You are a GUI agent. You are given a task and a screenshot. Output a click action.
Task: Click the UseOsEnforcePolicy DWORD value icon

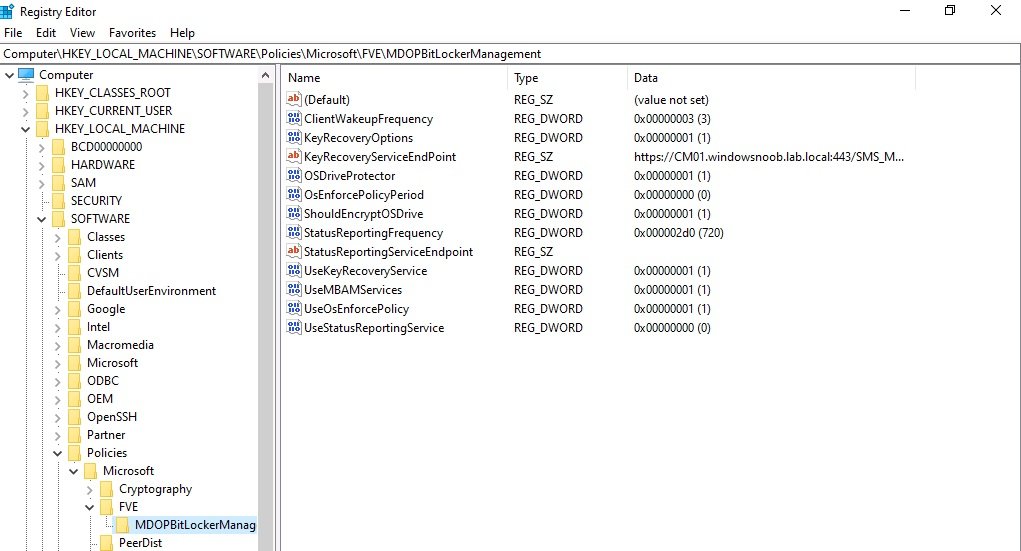[294, 308]
